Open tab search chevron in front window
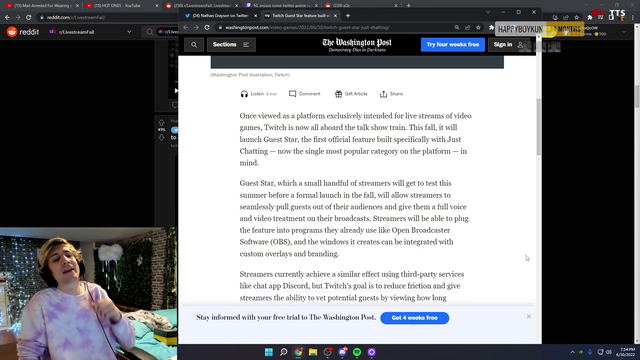This screenshot has height=360, width=640. (x=488, y=12)
